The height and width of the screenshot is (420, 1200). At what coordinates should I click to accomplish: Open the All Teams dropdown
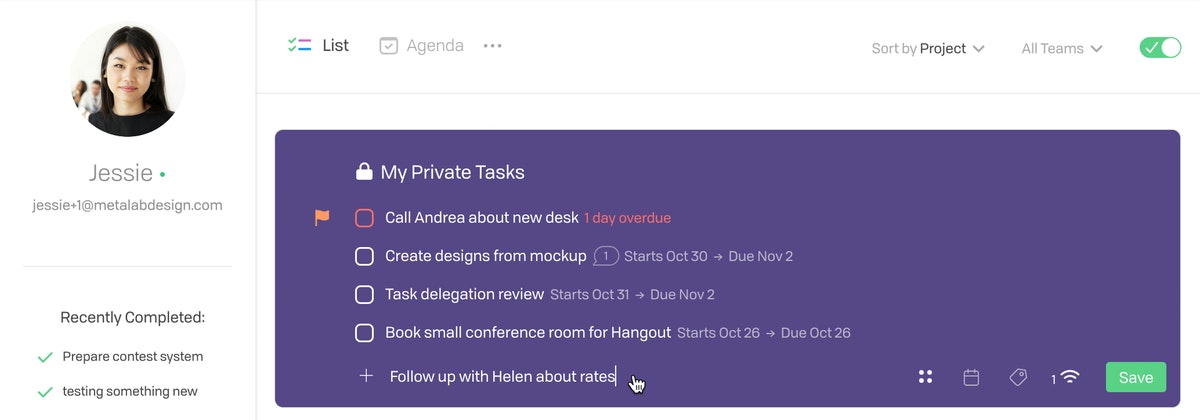point(1062,48)
